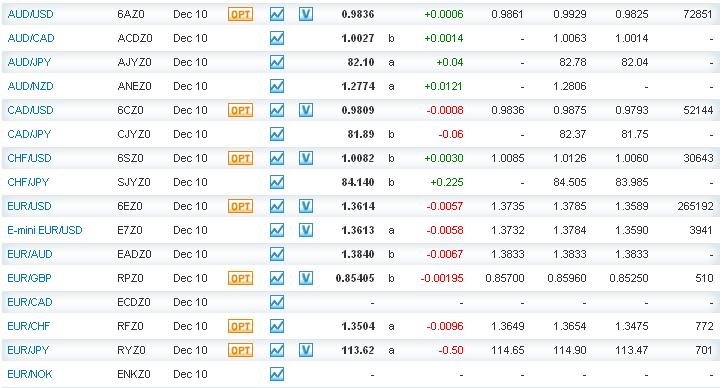Click the OPT options icon for AUD/USD
725x388 pixels.
pyautogui.click(x=240, y=14)
